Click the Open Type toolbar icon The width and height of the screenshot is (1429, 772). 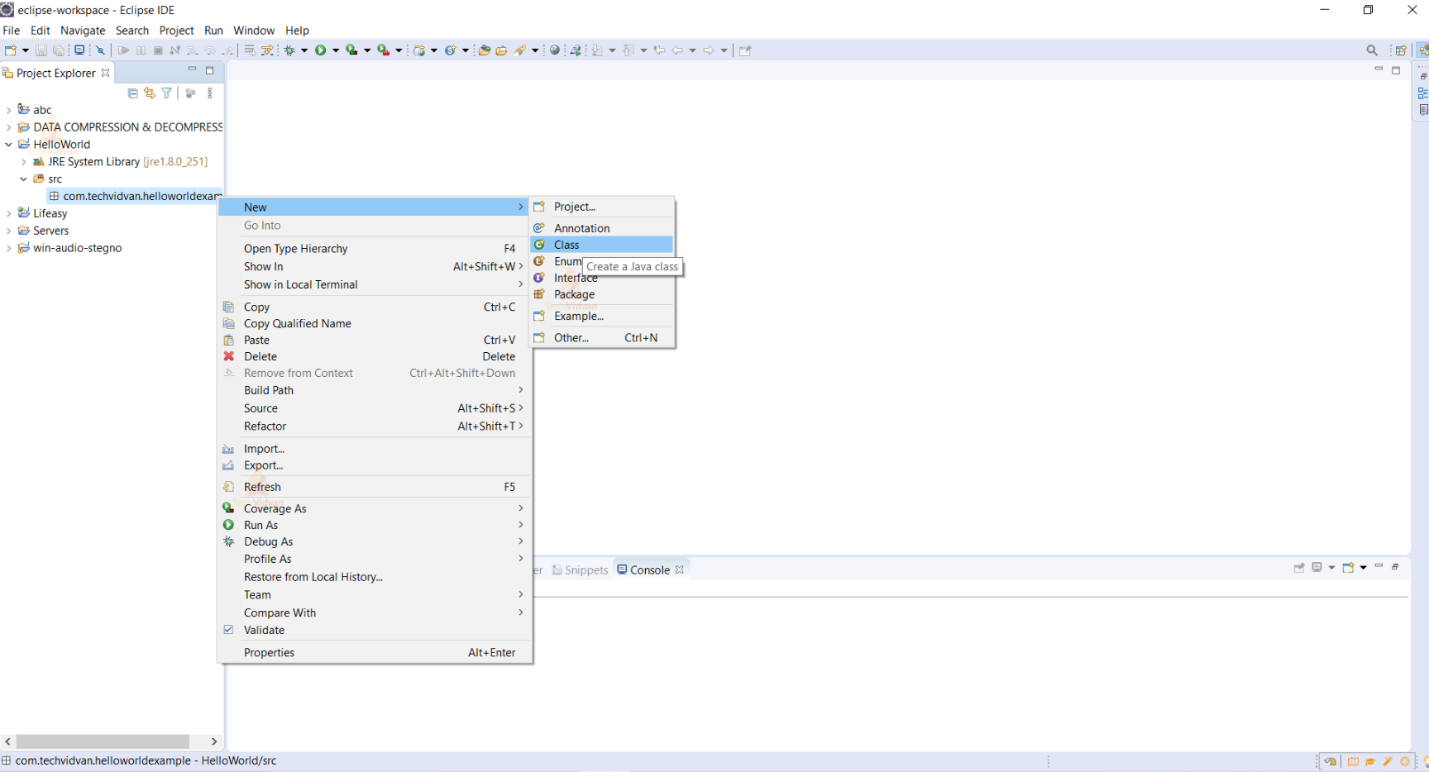483,50
